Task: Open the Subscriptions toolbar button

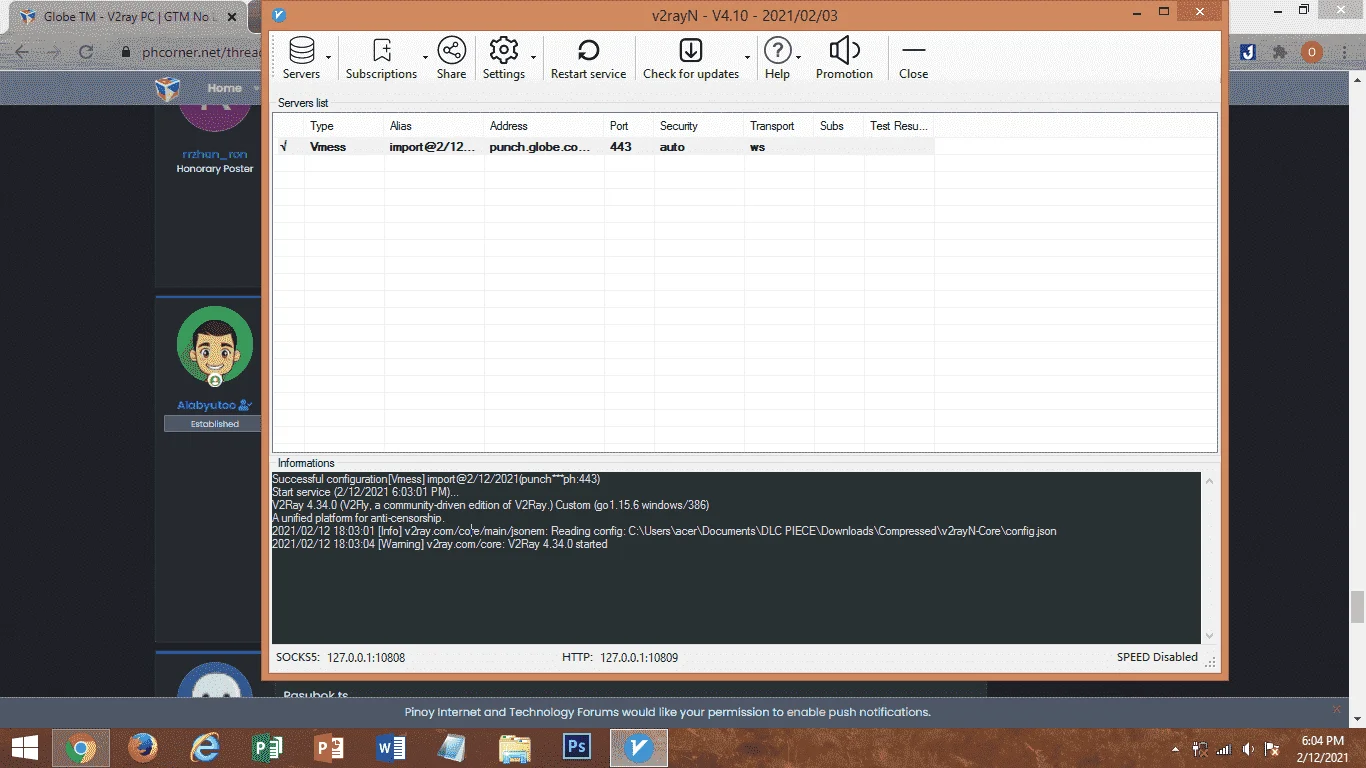Action: coord(381,58)
